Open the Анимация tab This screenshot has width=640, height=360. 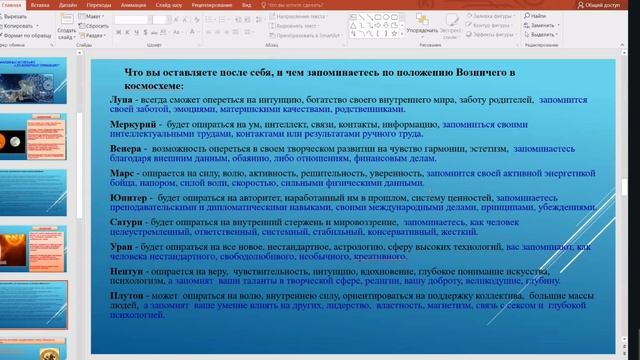pos(133,5)
